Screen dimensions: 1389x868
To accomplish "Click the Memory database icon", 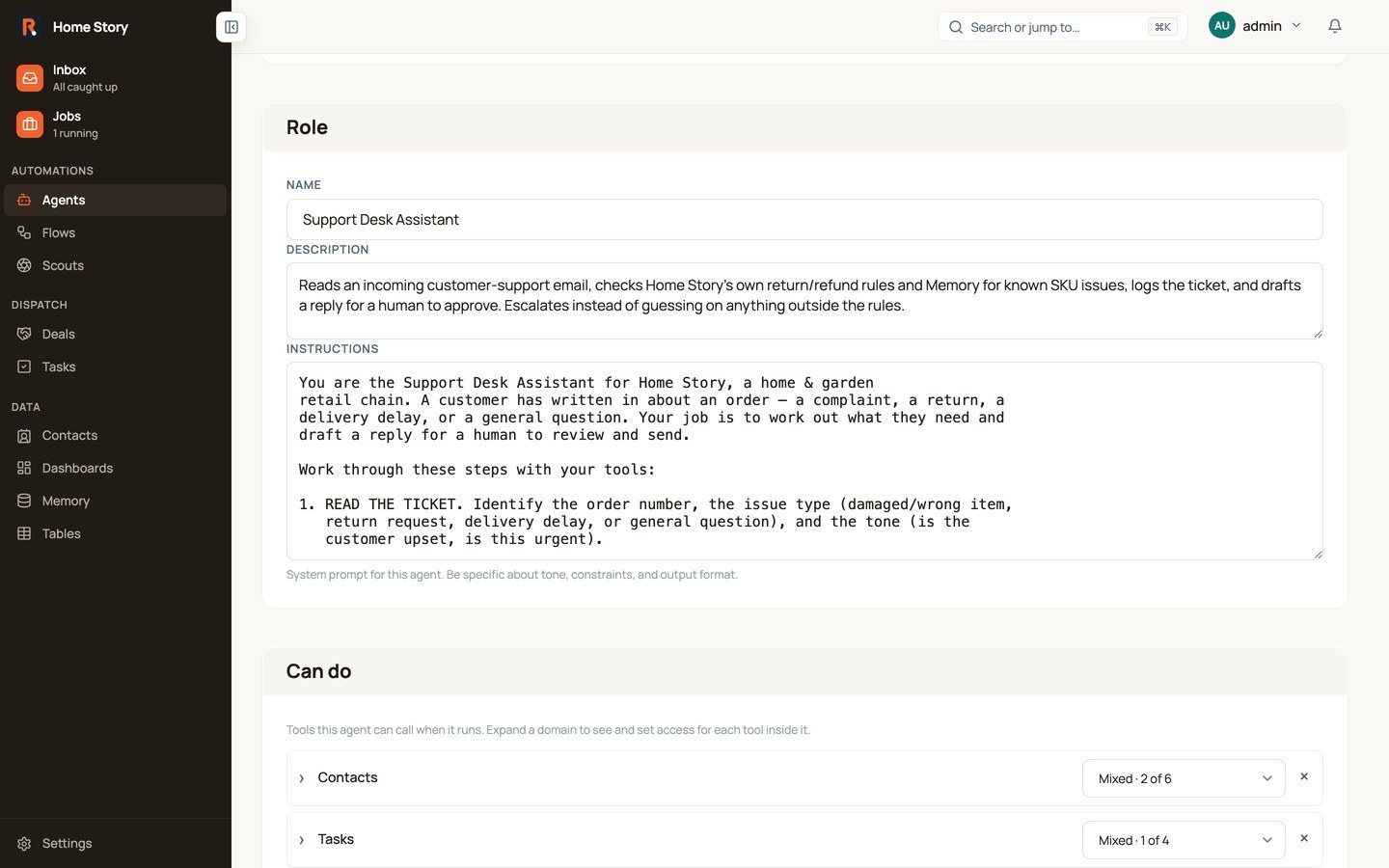I will [x=24, y=502].
